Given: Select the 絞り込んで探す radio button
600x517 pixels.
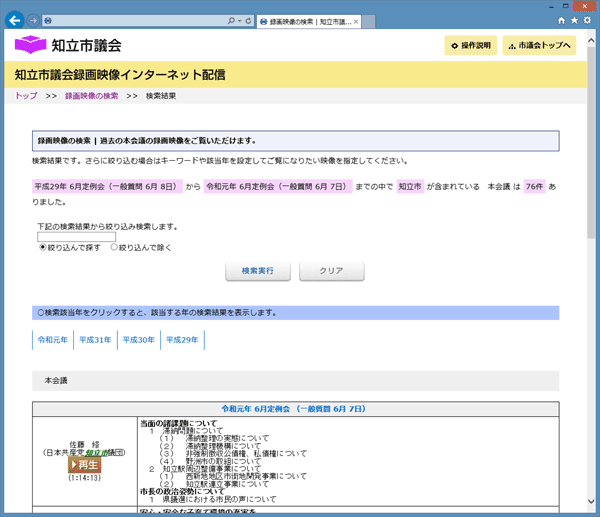Looking at the screenshot, I should (x=43, y=247).
